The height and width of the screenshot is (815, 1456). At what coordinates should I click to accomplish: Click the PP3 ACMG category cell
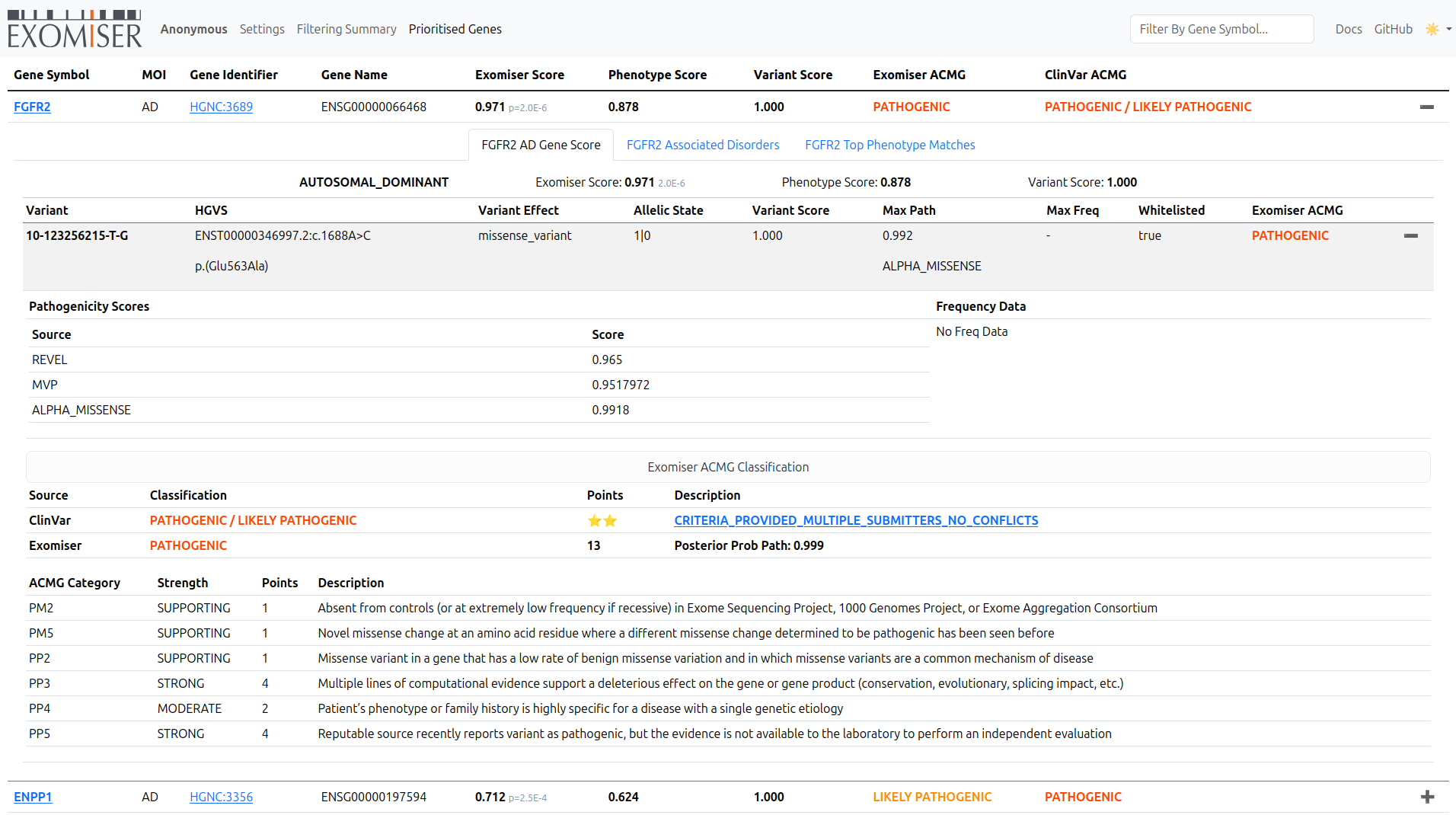(x=40, y=683)
